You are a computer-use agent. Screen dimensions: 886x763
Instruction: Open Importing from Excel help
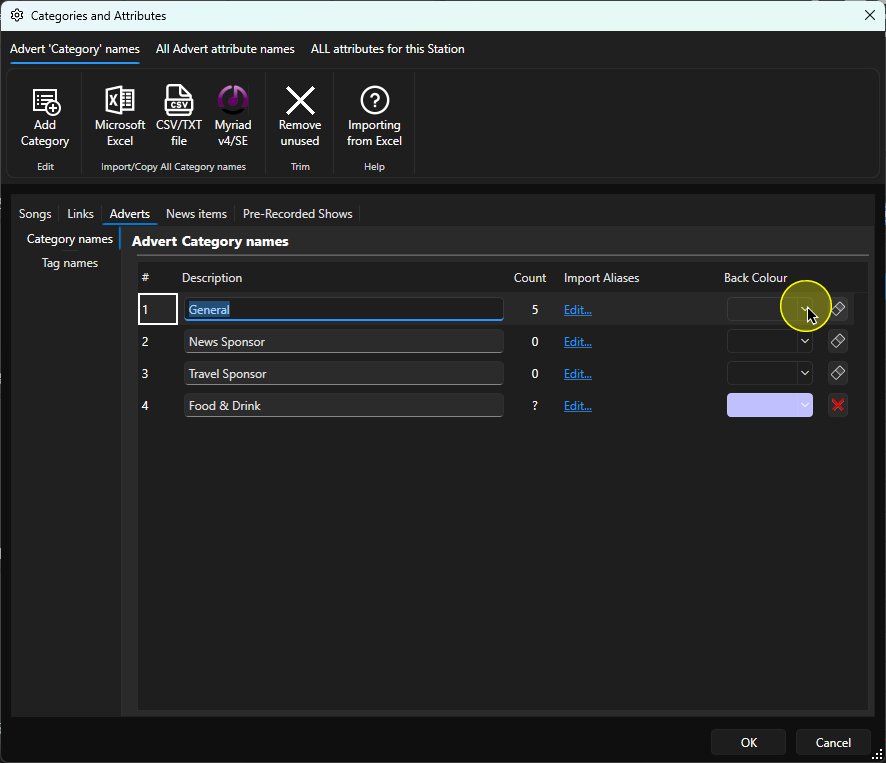coord(374,118)
